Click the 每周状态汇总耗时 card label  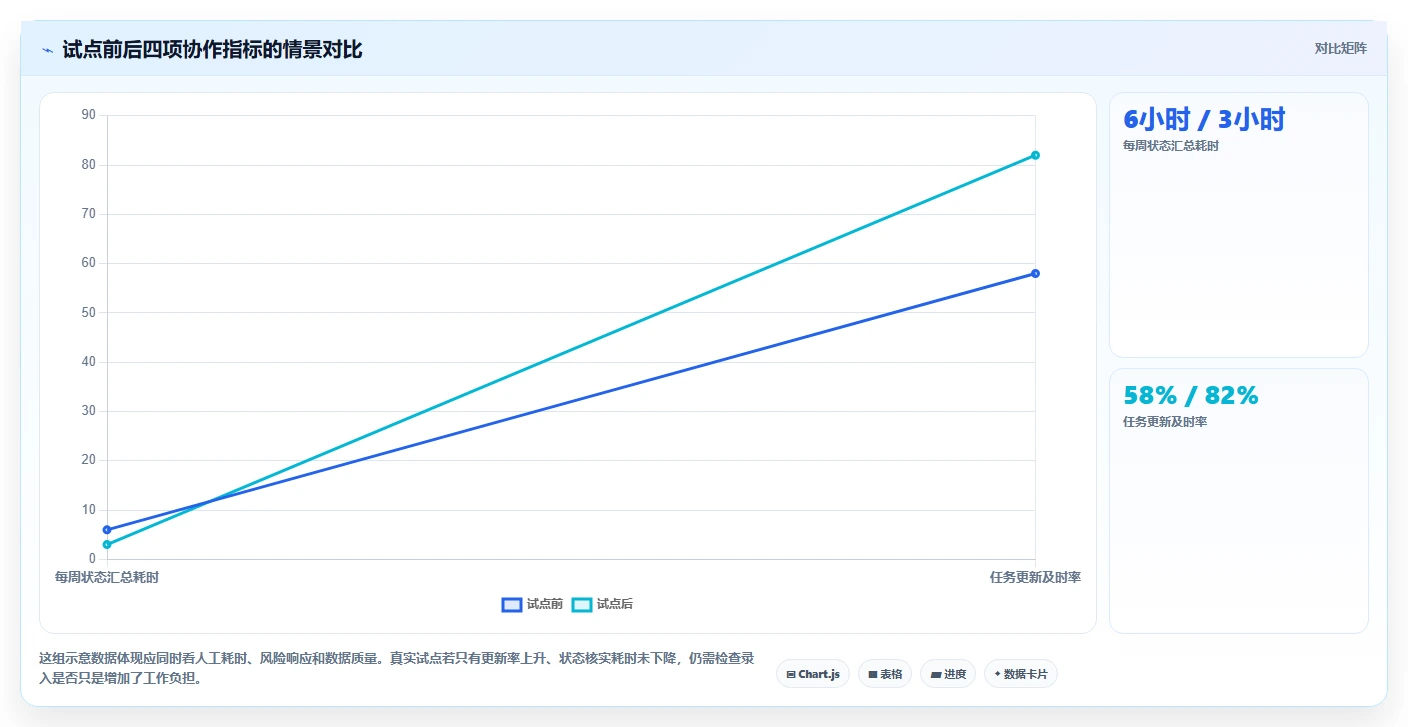[1171, 146]
